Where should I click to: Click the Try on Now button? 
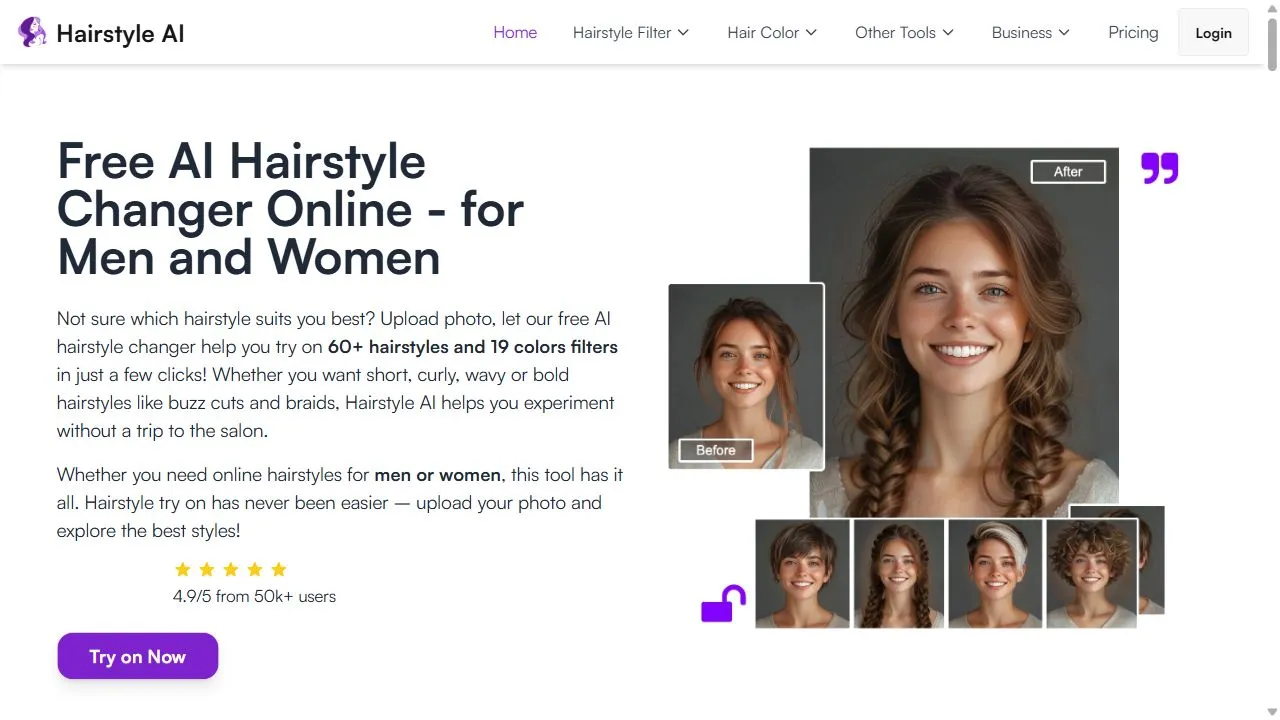138,656
